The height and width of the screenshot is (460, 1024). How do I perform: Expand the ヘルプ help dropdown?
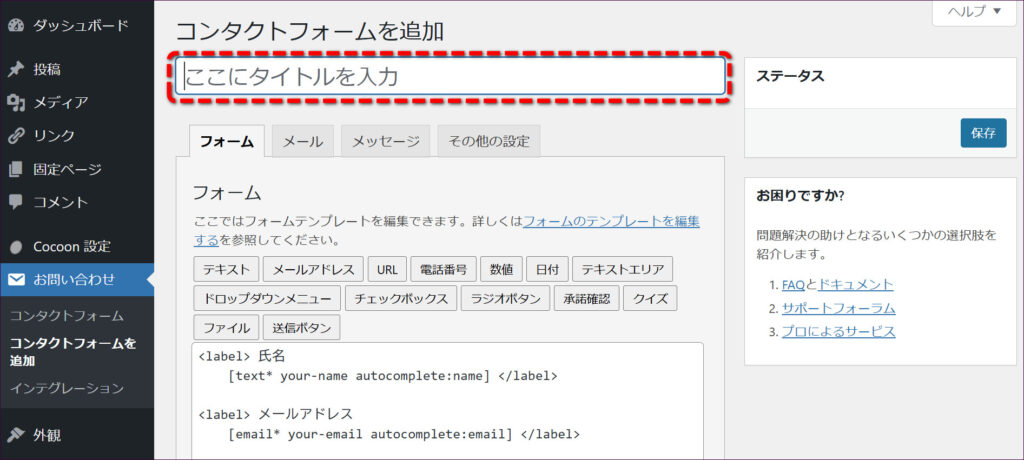[x=974, y=12]
